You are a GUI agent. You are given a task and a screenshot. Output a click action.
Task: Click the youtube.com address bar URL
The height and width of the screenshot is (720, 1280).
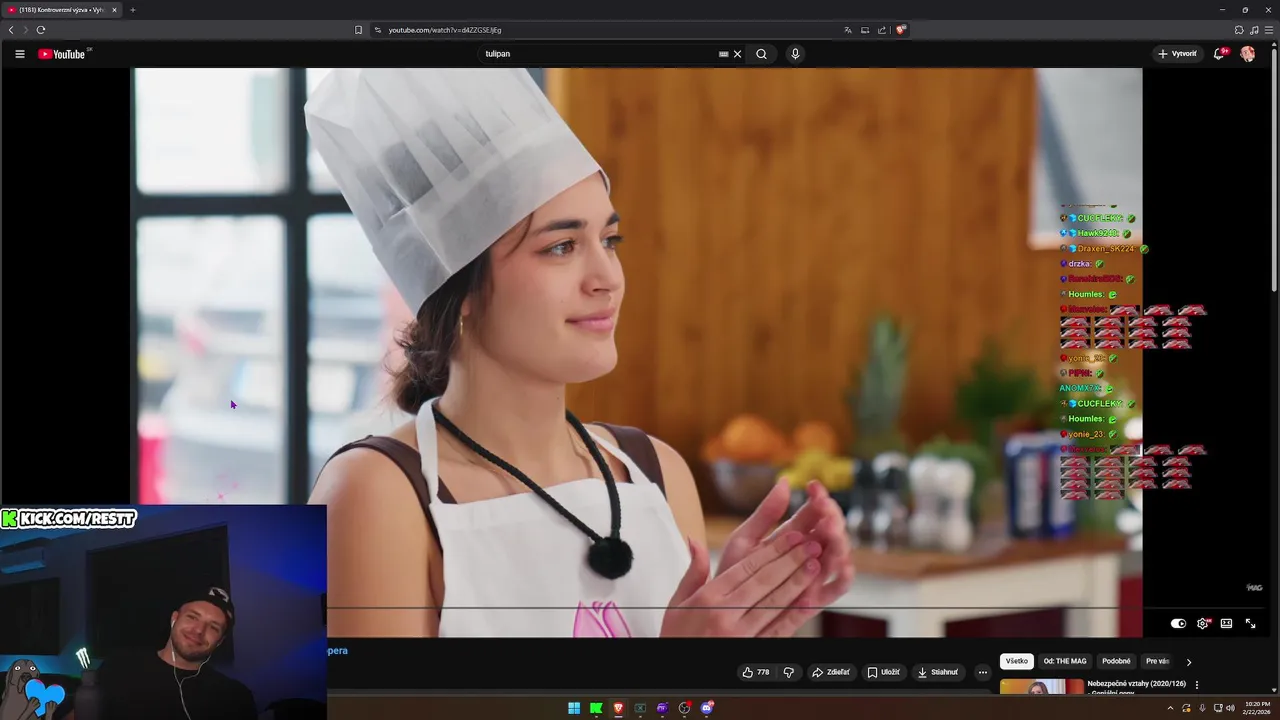click(x=445, y=30)
